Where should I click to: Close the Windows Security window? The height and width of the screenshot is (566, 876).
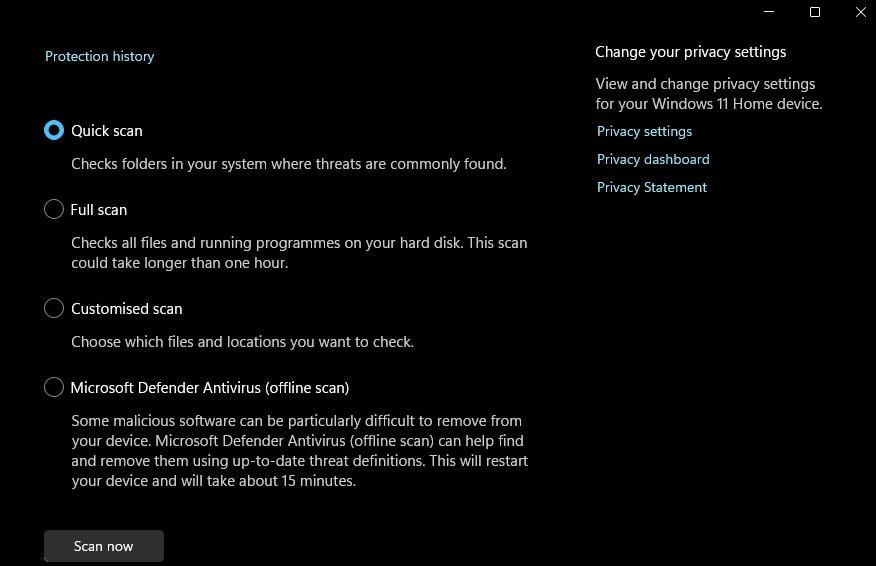coord(860,12)
